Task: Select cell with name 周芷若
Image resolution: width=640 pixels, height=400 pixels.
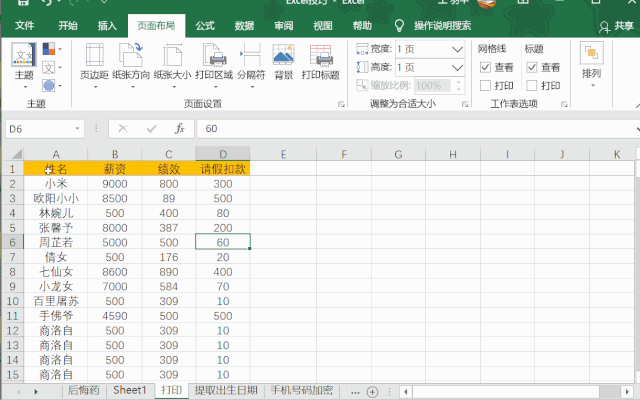Action: tap(56, 242)
